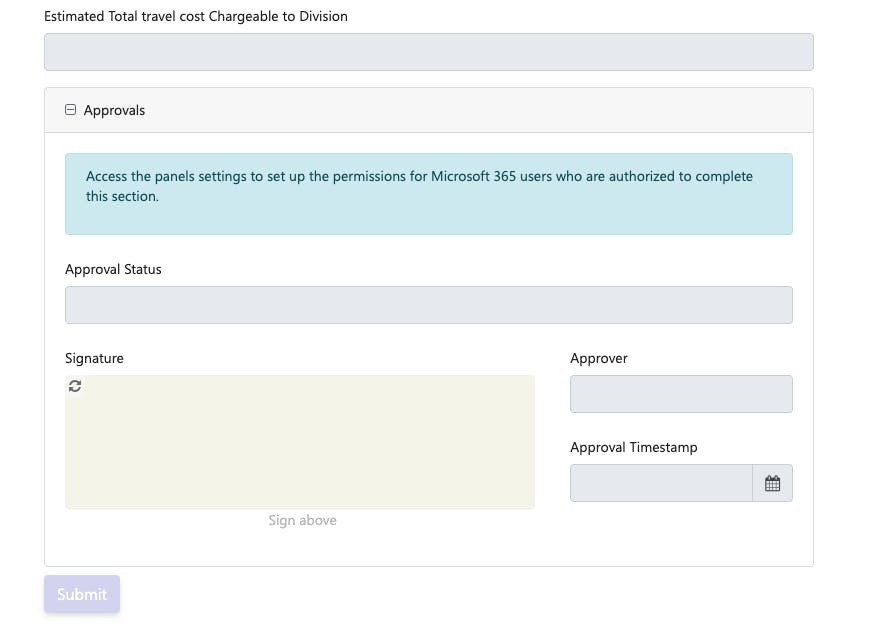Click the signature reset refresh icon
Viewport: 872px width, 628px height.
tap(75, 386)
